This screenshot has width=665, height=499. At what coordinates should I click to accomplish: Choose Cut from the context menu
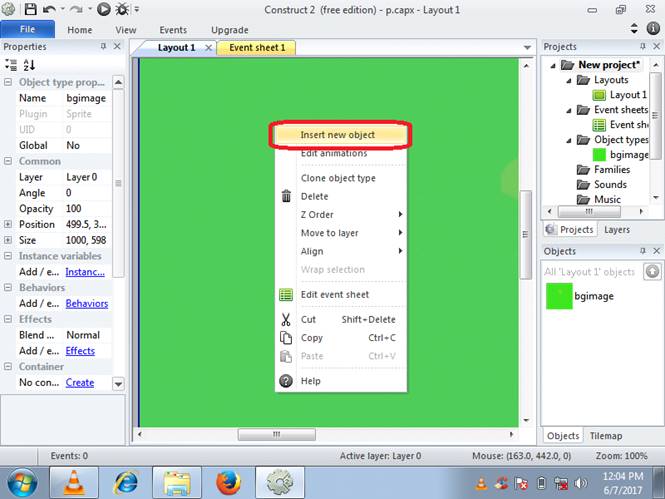pos(341,319)
